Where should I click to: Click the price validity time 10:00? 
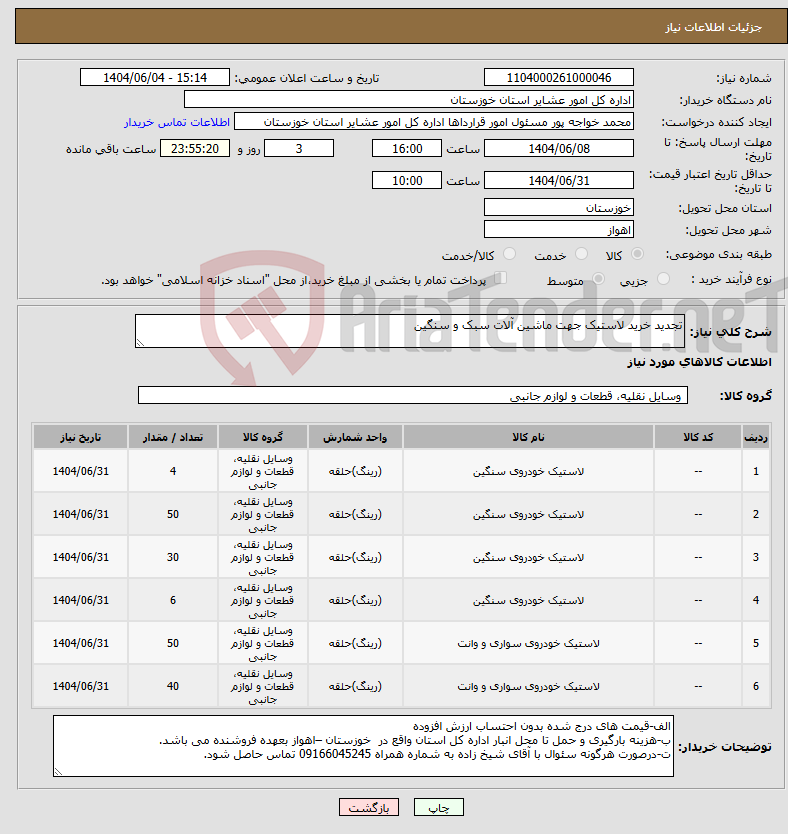click(x=407, y=180)
